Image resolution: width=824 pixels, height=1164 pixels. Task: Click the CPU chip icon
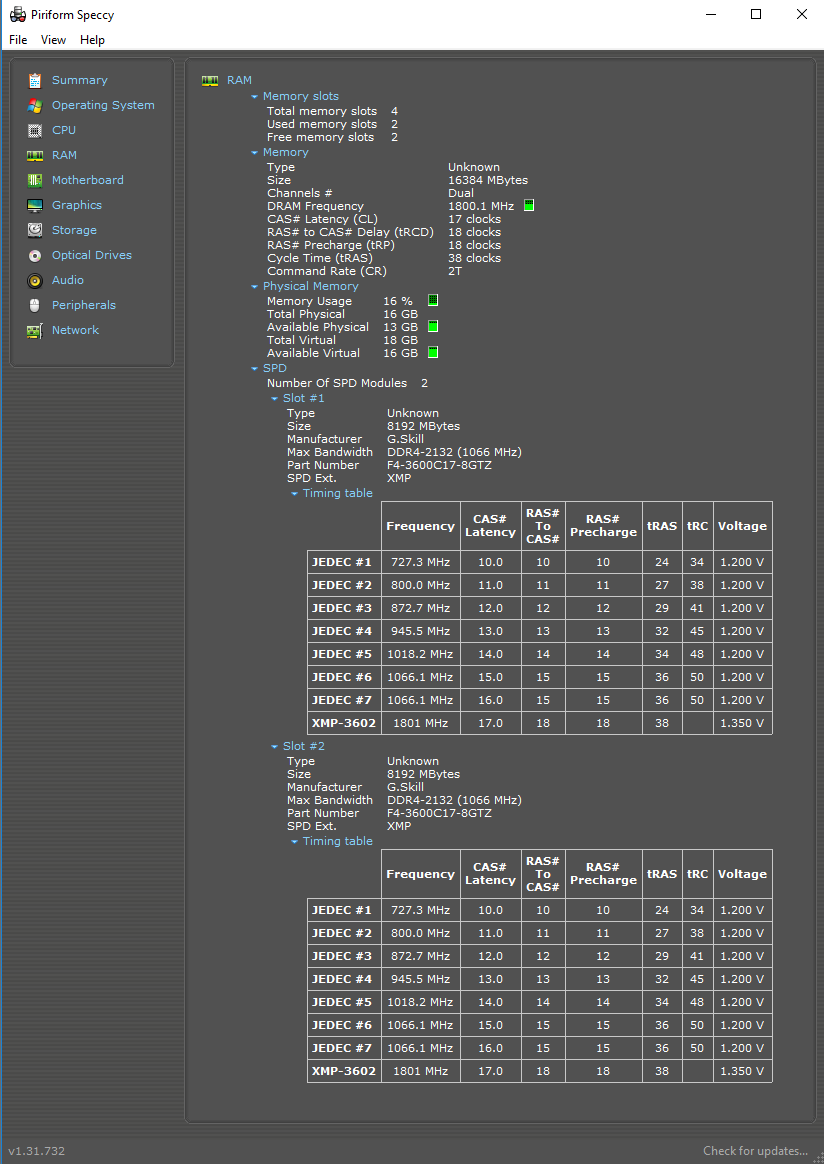pos(35,130)
